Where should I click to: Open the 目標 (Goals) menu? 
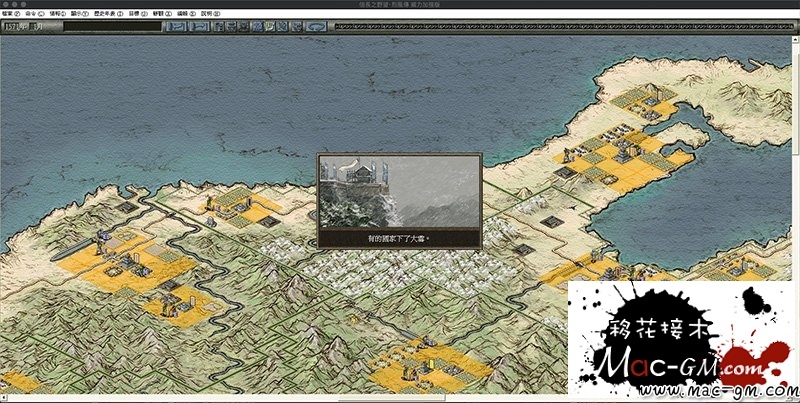point(138,13)
